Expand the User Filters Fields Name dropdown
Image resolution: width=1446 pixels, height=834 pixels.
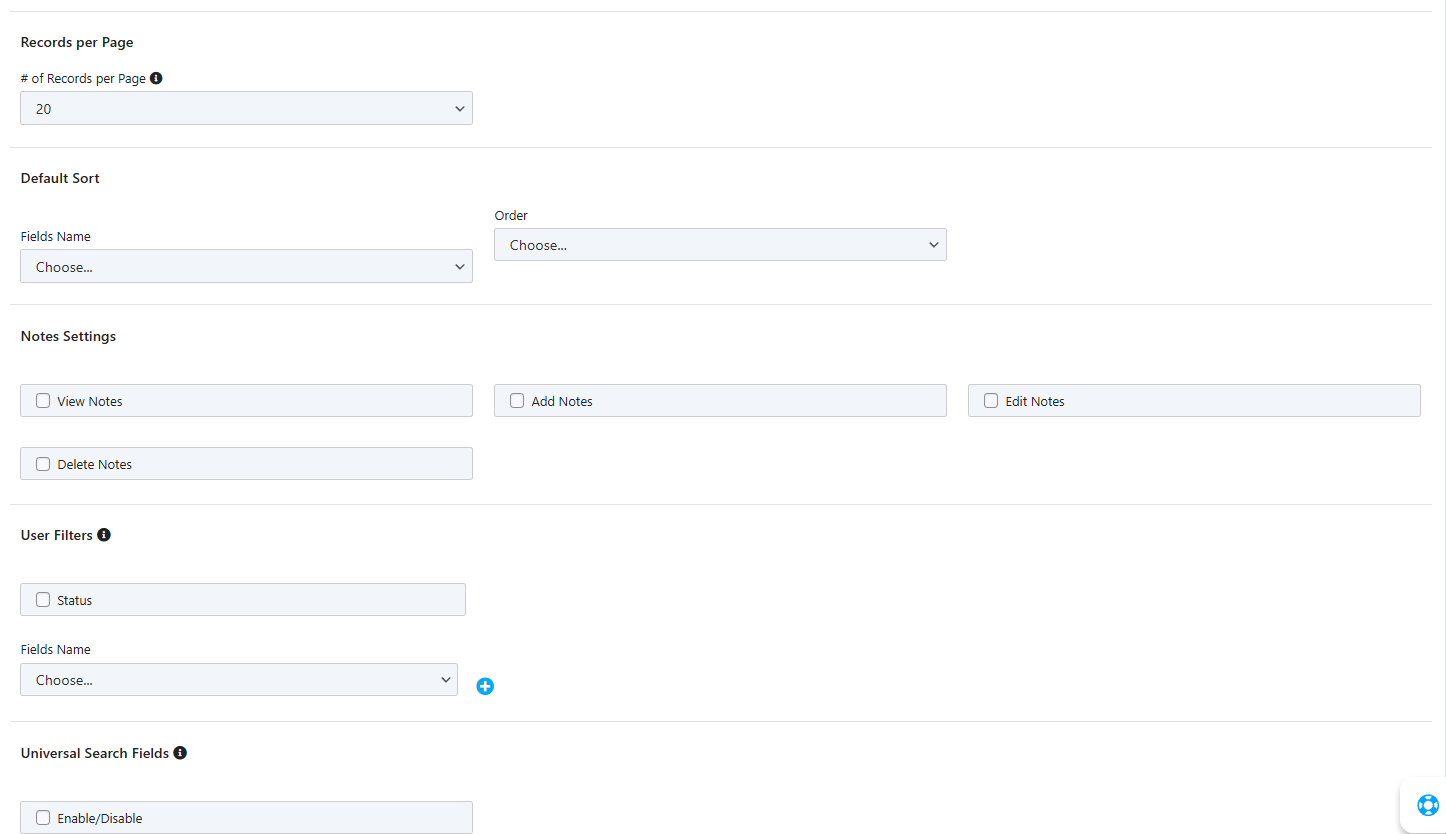pyautogui.click(x=238, y=680)
